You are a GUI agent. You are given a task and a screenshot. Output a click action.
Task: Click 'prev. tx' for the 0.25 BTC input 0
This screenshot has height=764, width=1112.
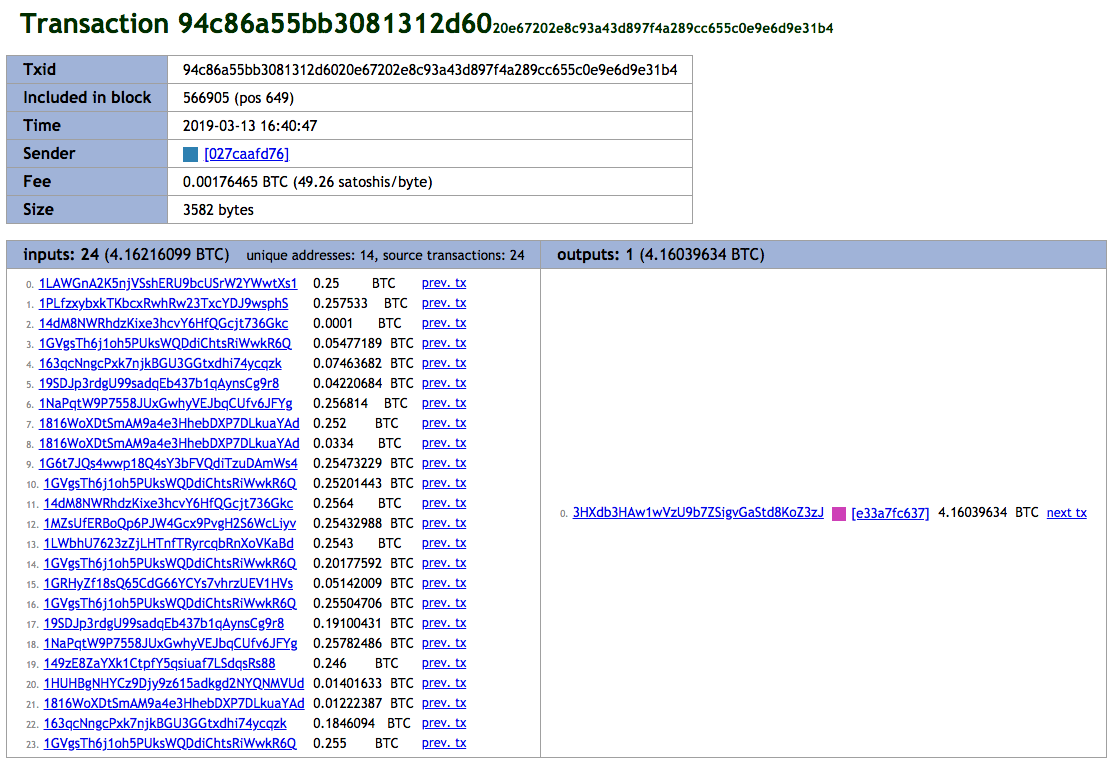[444, 283]
